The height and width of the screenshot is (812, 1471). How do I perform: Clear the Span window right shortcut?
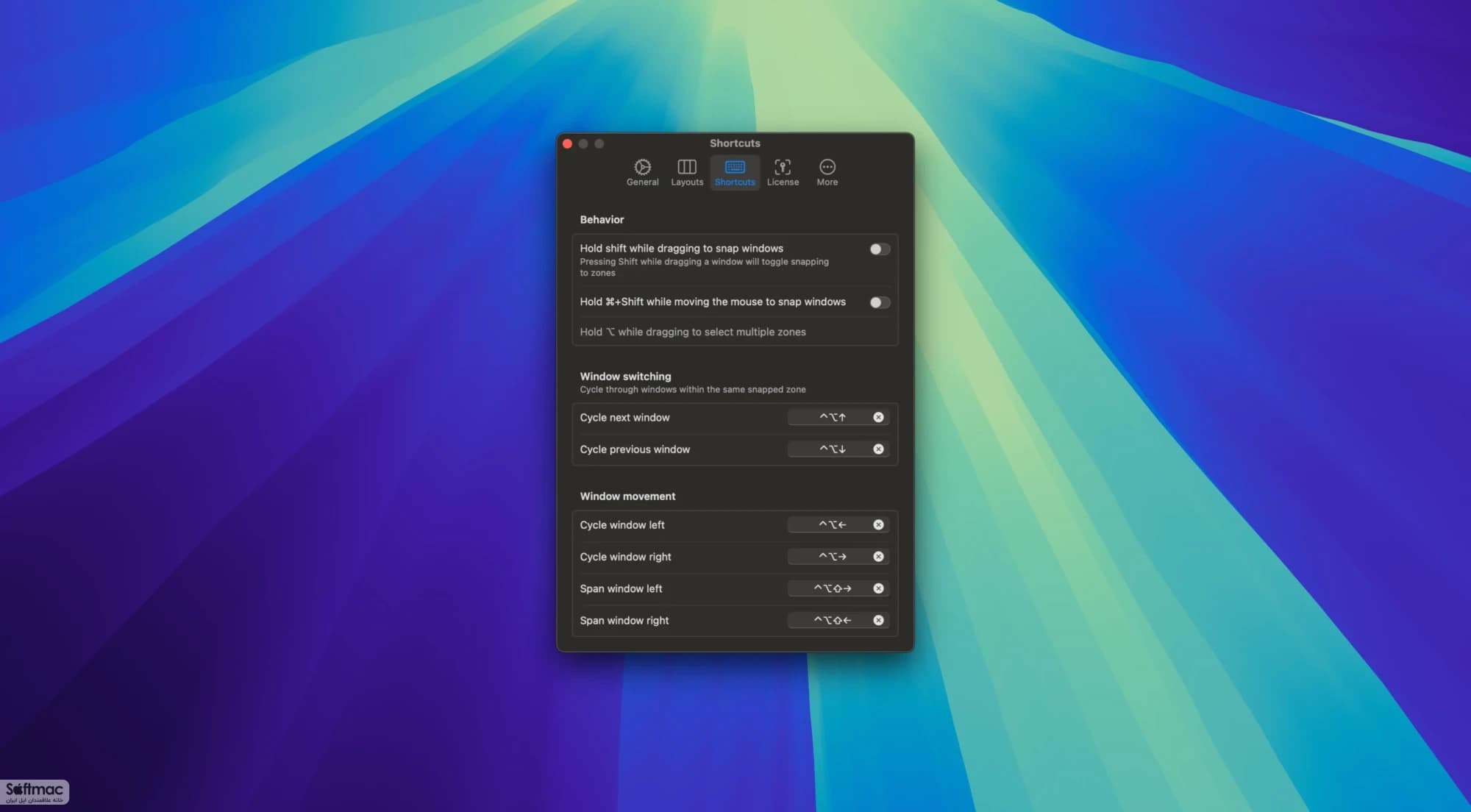(878, 620)
